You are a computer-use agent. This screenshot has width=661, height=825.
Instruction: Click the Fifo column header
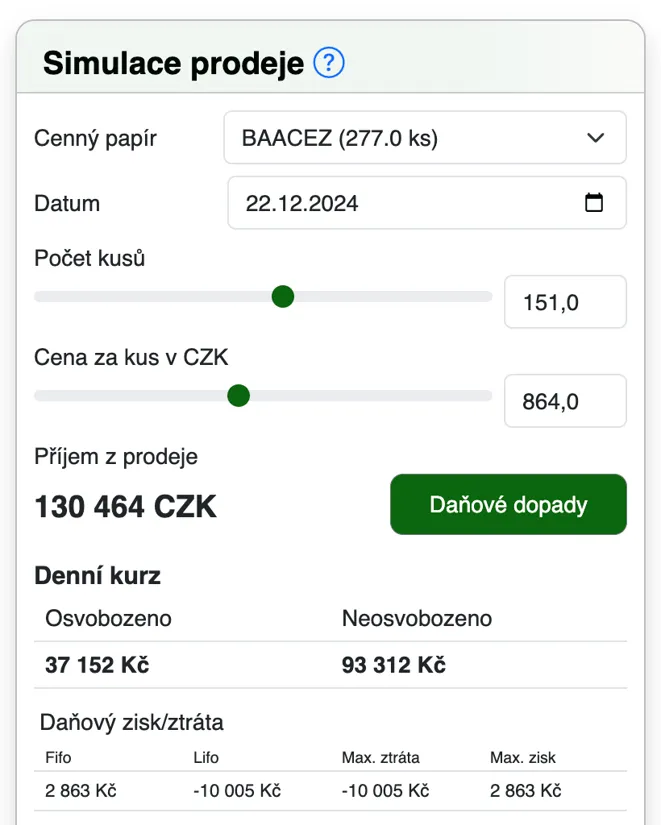point(58,758)
